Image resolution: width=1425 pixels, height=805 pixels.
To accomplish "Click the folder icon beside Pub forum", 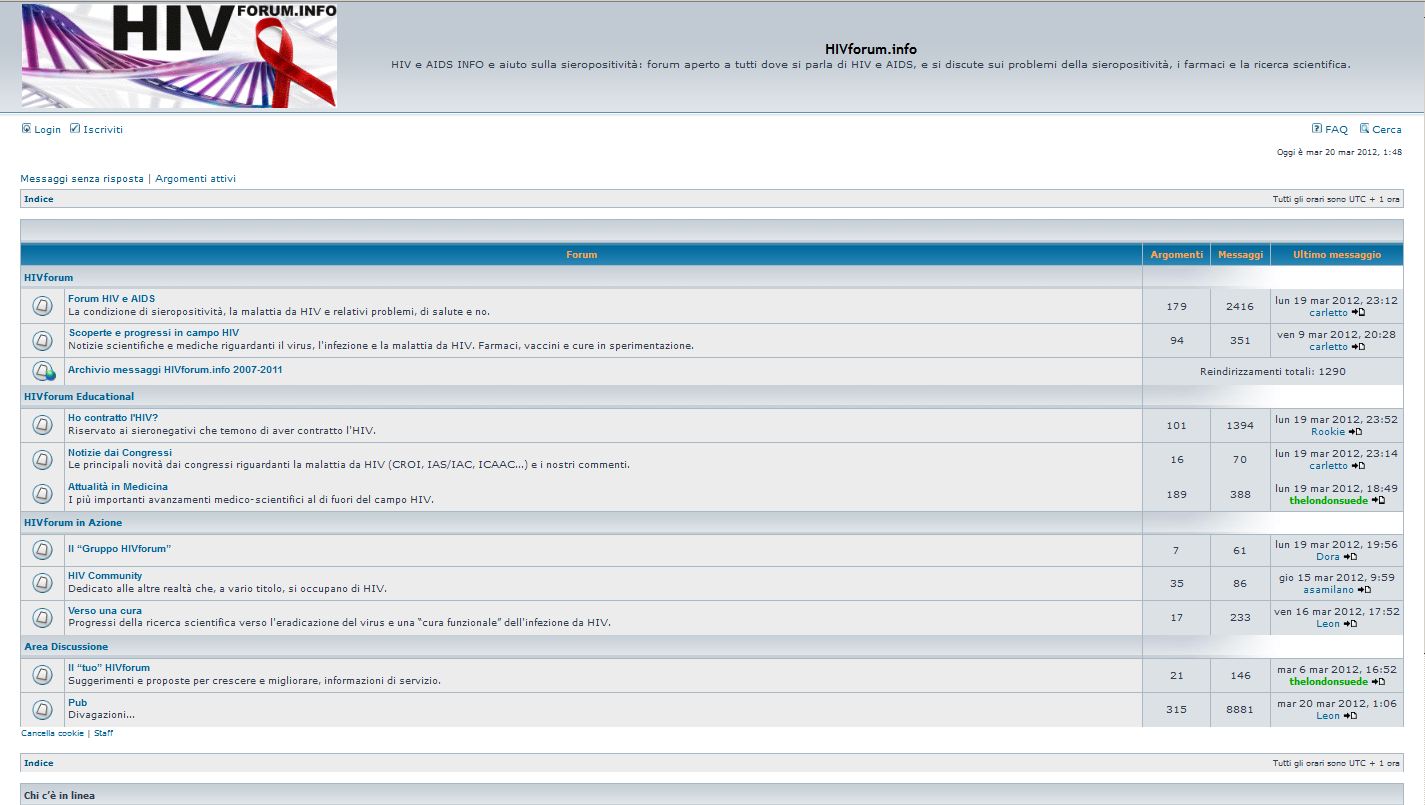I will point(42,709).
